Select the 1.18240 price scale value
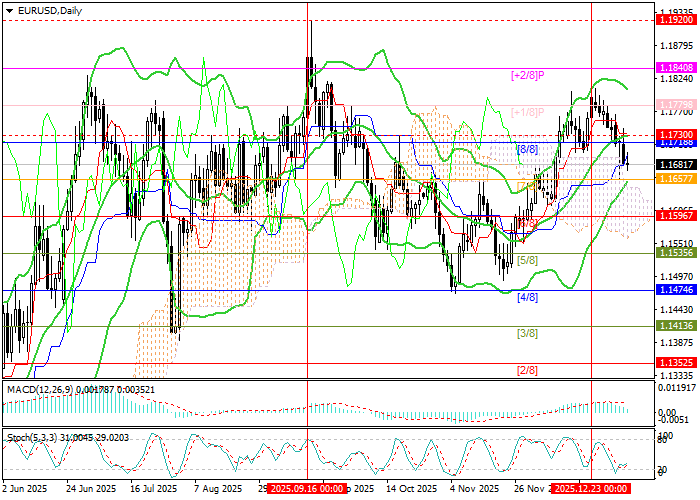Screen dimensions: 700x500 675,79
